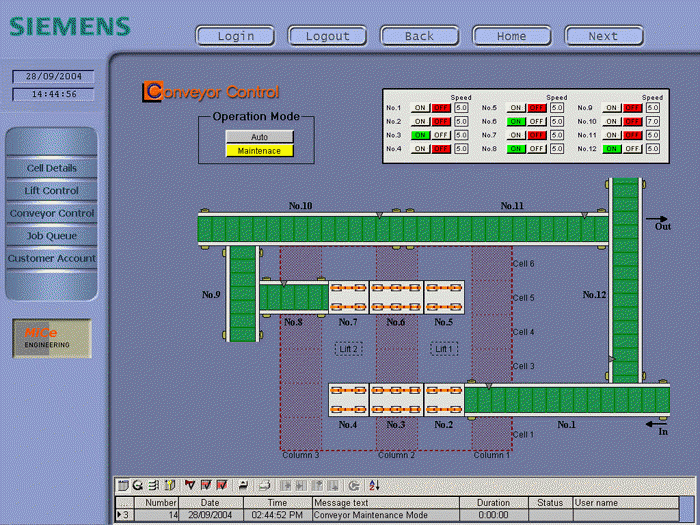Click the sort icon in message toolbar
This screenshot has width=700, height=525.
374,485
